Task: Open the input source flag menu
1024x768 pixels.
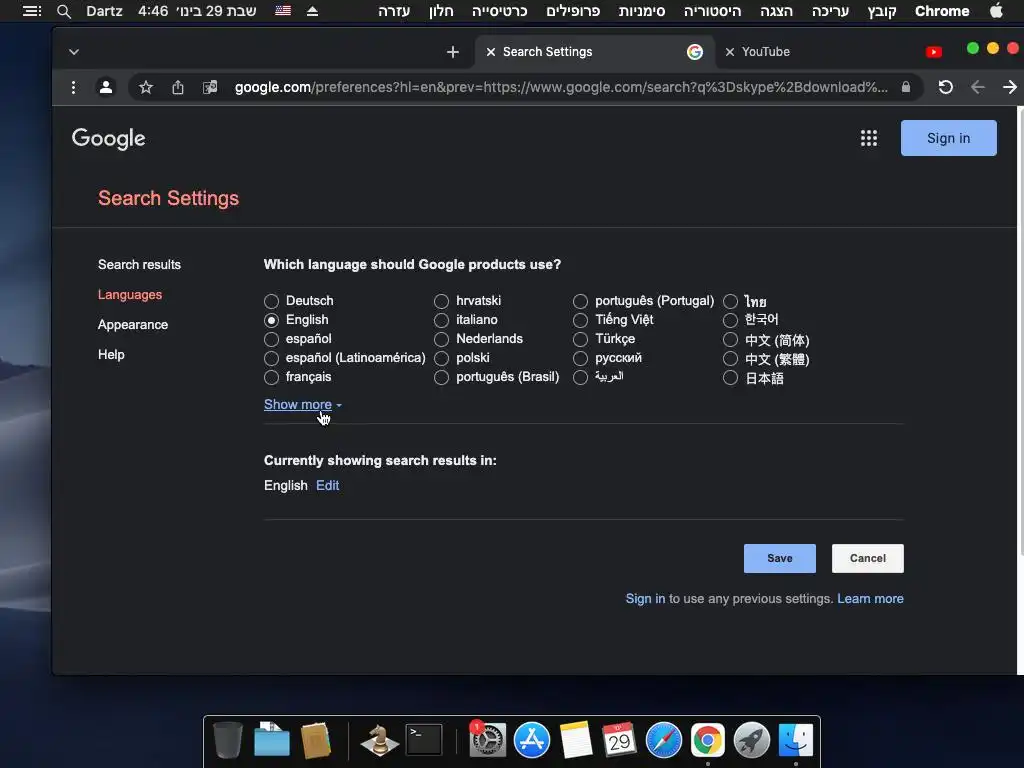Action: click(283, 10)
